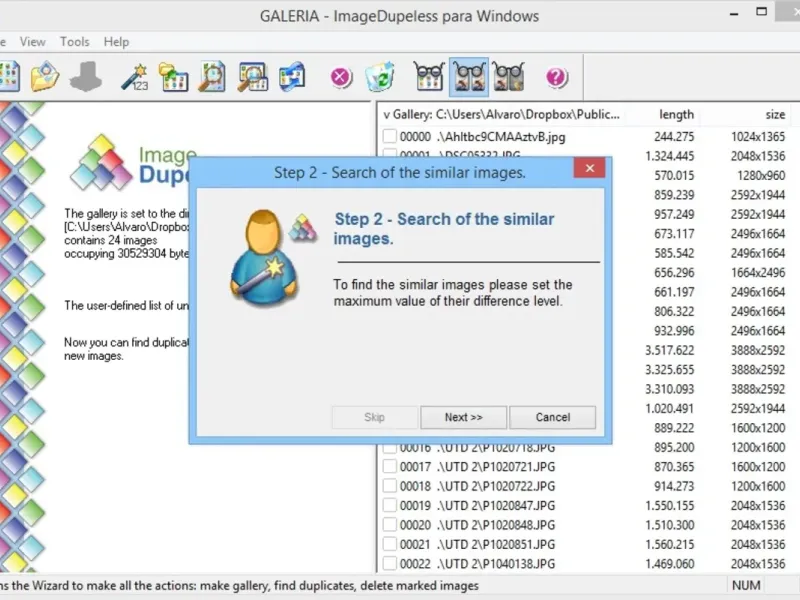Click the Gallery path column header

tap(502, 114)
